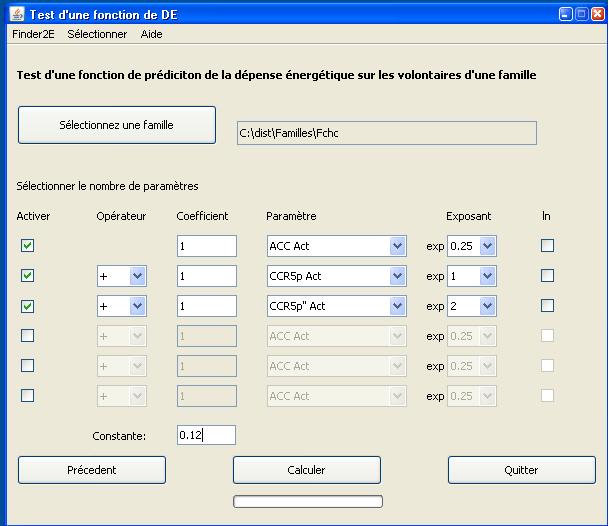Viewport: 609px width, 526px height.
Task: Click the Quitter button
Action: pyautogui.click(x=522, y=470)
